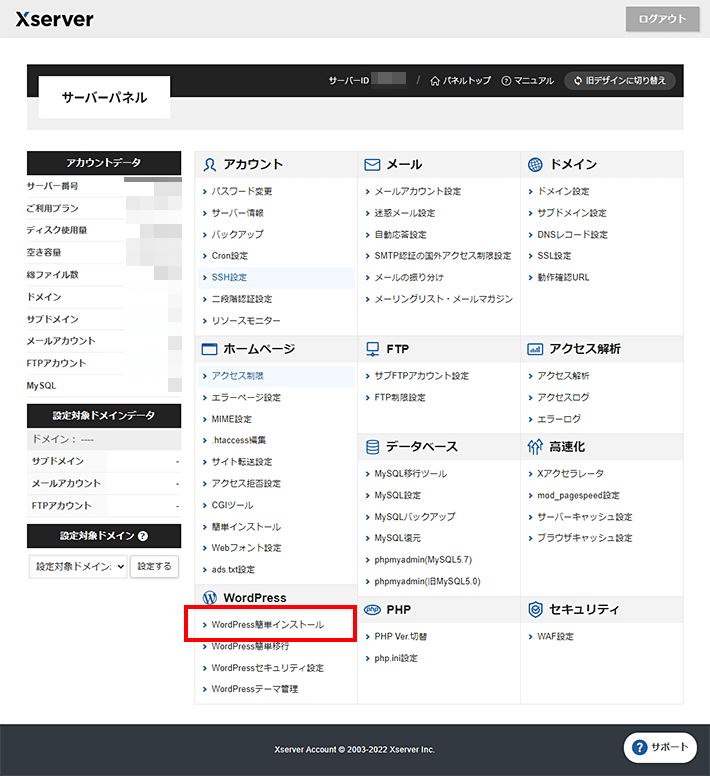
Task: Click the Account section person icon
Action: 210,164
